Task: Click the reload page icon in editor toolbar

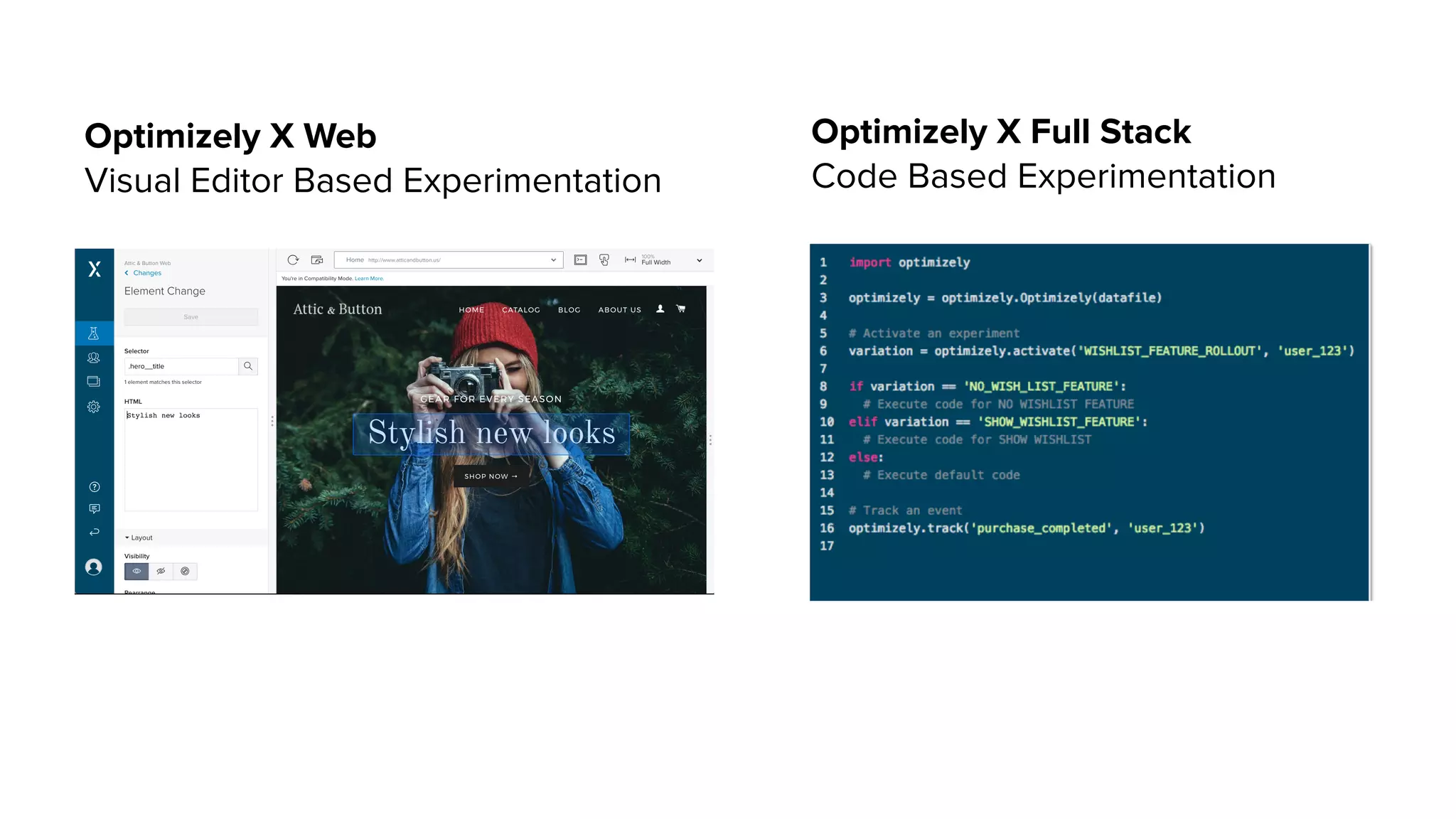Action: pos(293,260)
